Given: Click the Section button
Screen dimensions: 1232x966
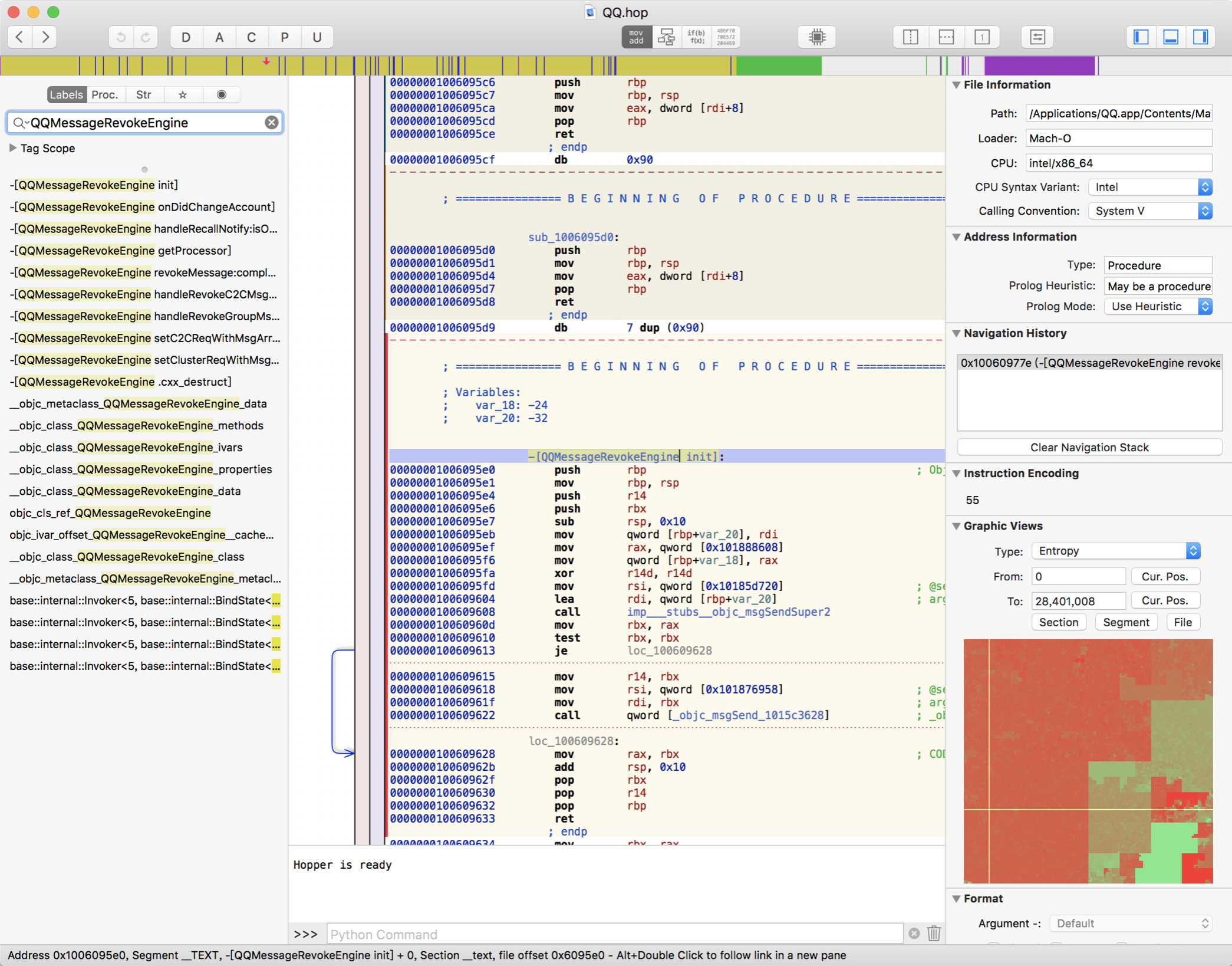Looking at the screenshot, I should coord(1059,622).
